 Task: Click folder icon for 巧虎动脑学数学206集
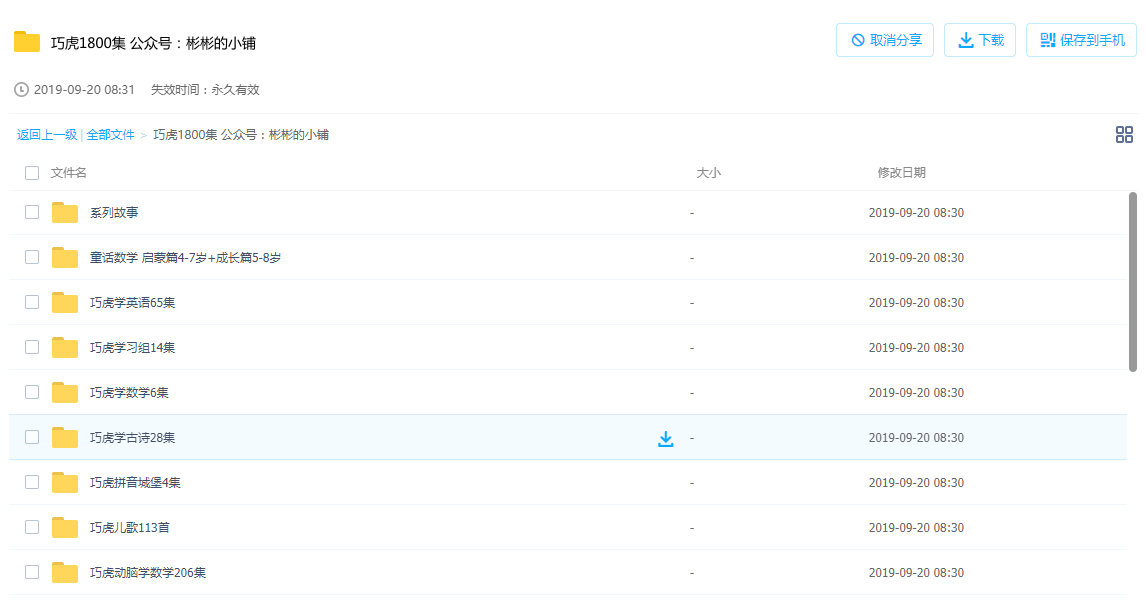tap(65, 572)
